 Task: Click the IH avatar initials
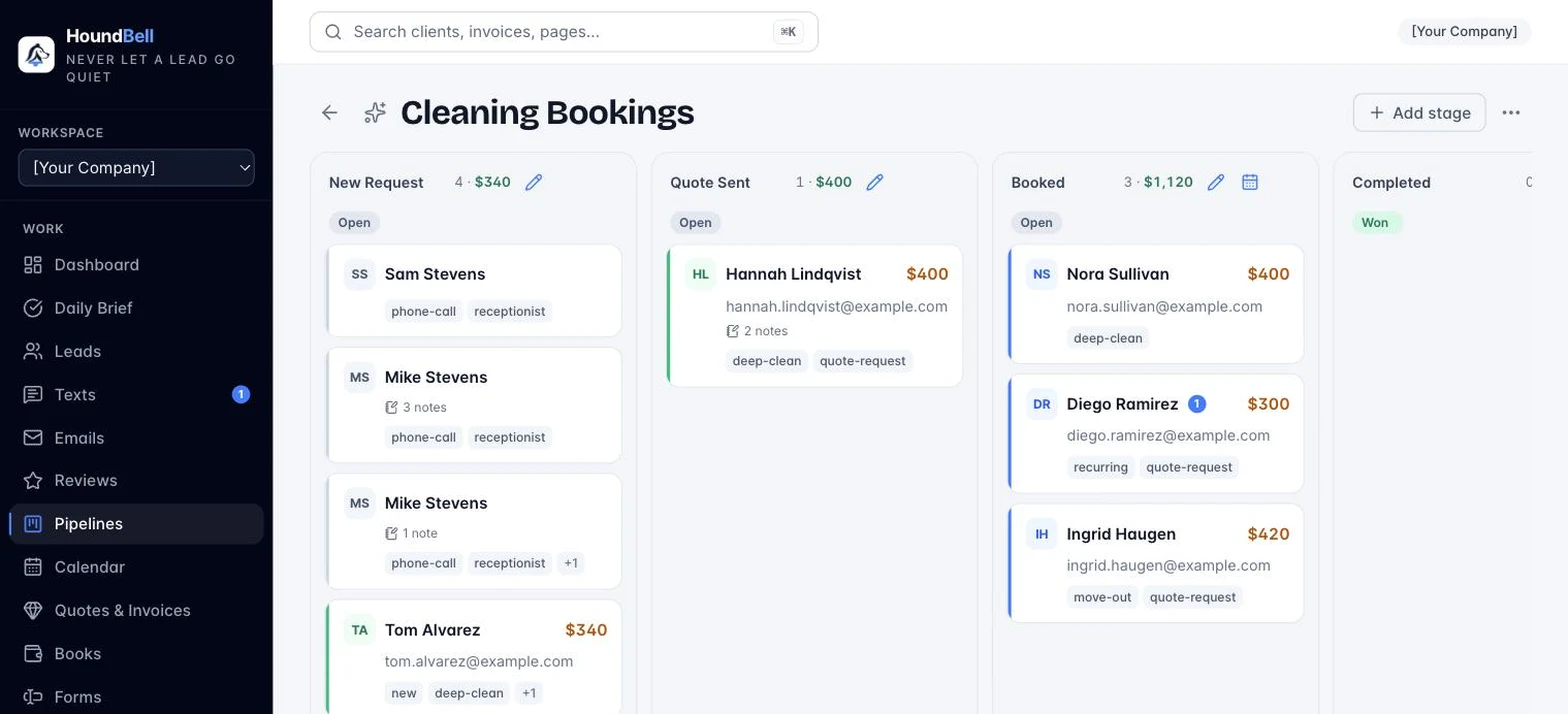pyautogui.click(x=1042, y=534)
